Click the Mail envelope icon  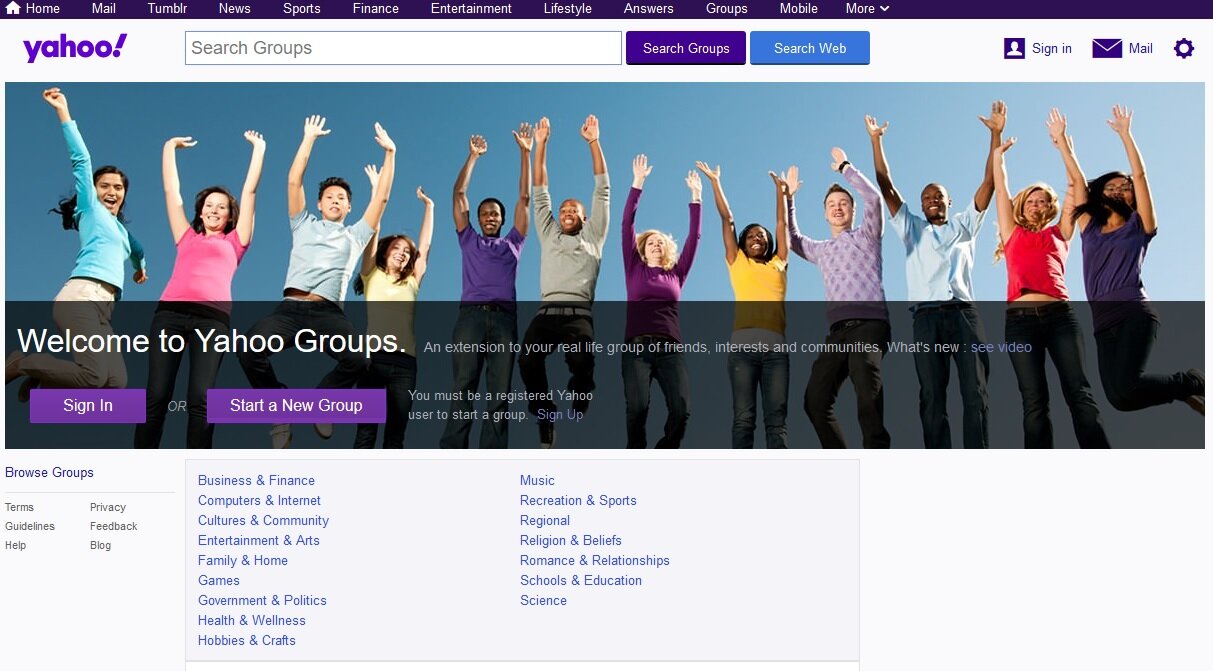(1107, 48)
